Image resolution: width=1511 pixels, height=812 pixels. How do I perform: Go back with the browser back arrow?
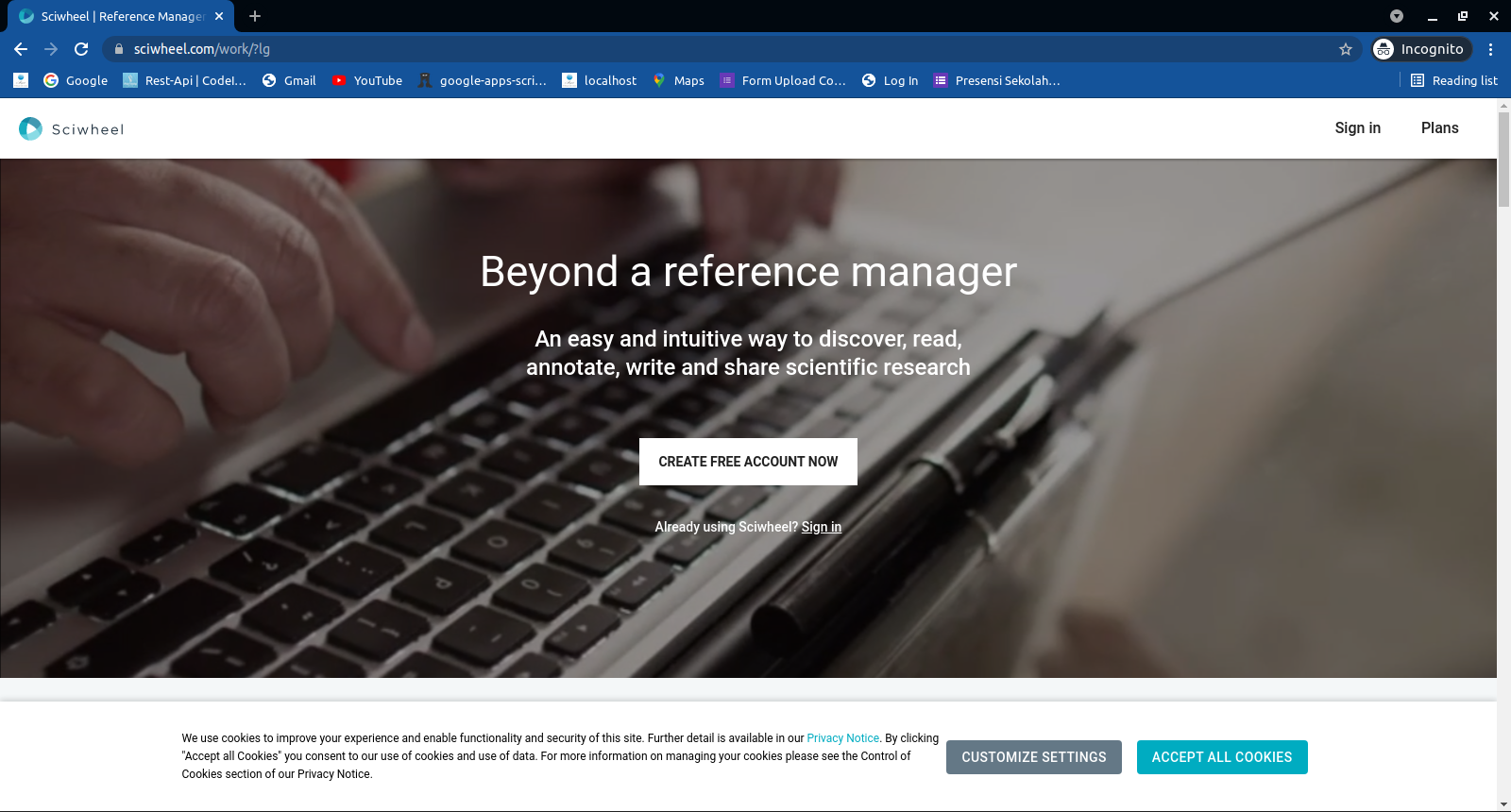(x=21, y=49)
